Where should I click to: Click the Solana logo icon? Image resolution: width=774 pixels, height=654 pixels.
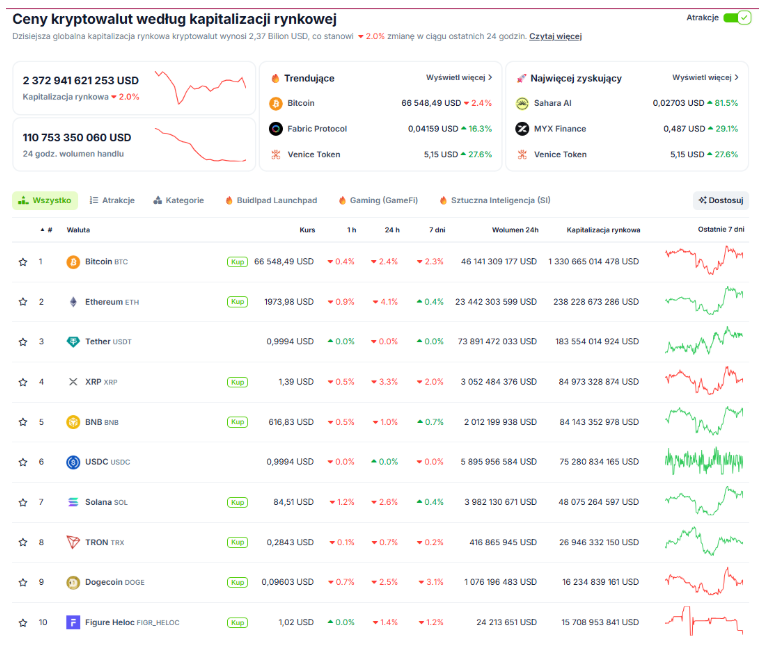(73, 502)
